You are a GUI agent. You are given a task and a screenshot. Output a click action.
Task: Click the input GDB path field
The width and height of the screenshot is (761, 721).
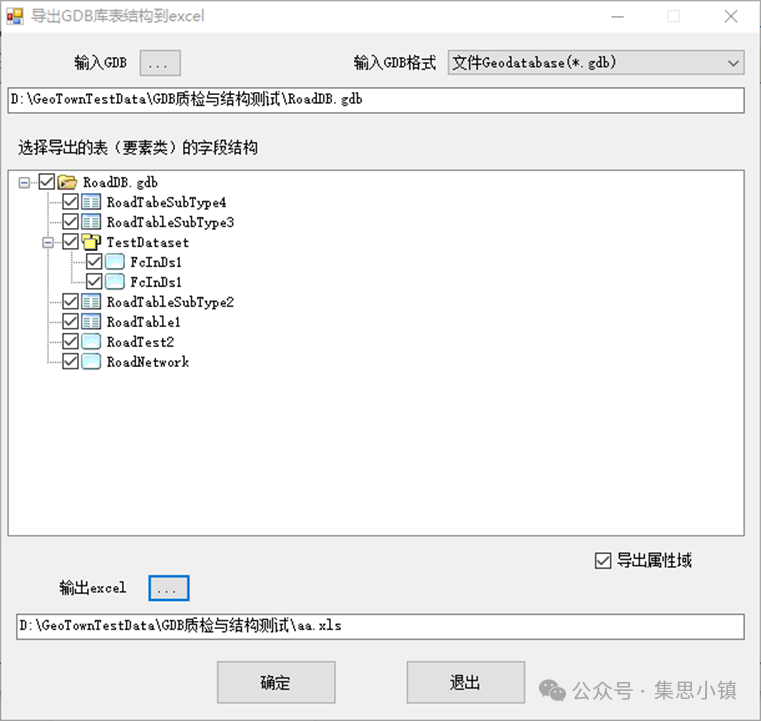coord(376,100)
